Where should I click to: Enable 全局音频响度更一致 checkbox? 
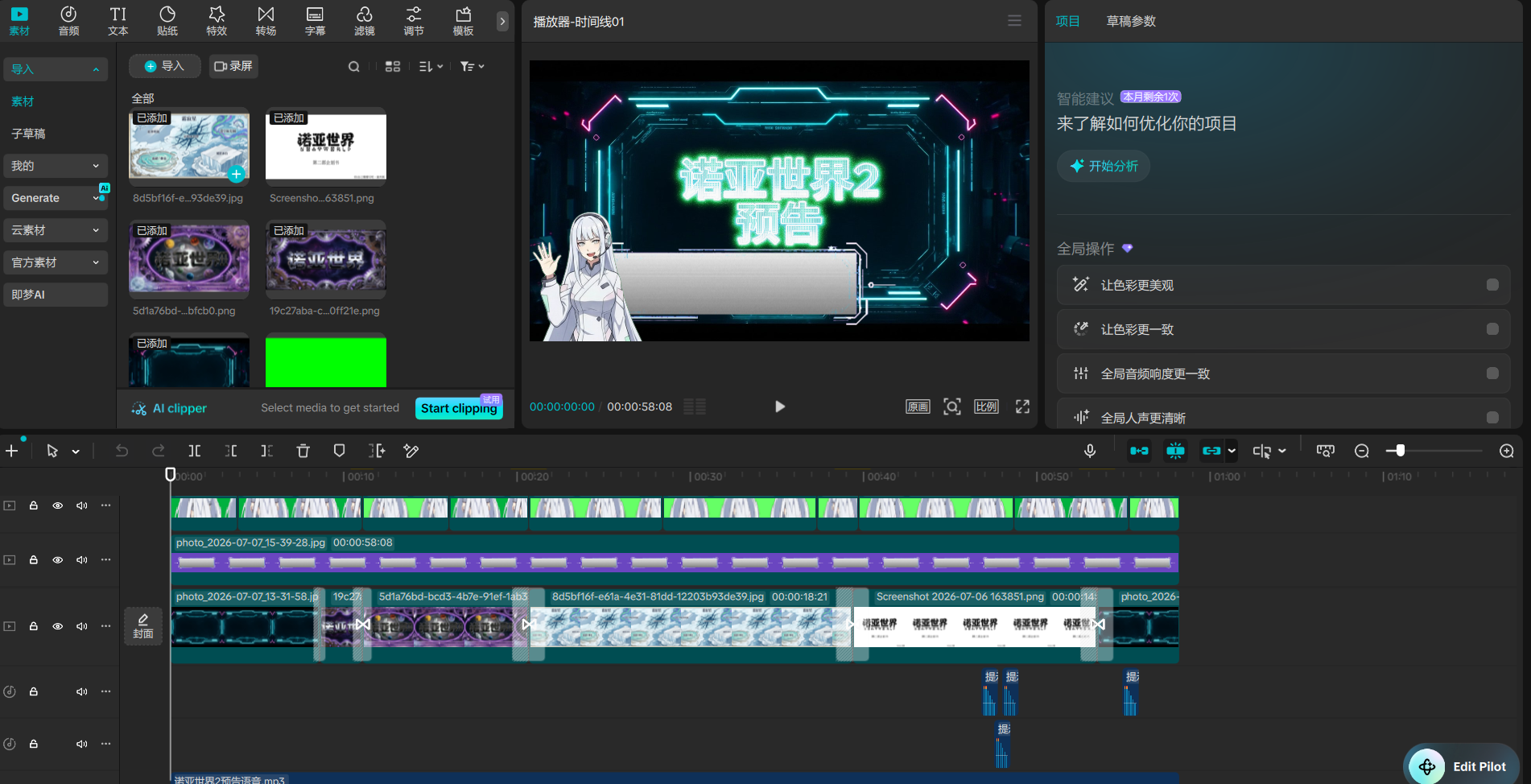tap(1492, 373)
